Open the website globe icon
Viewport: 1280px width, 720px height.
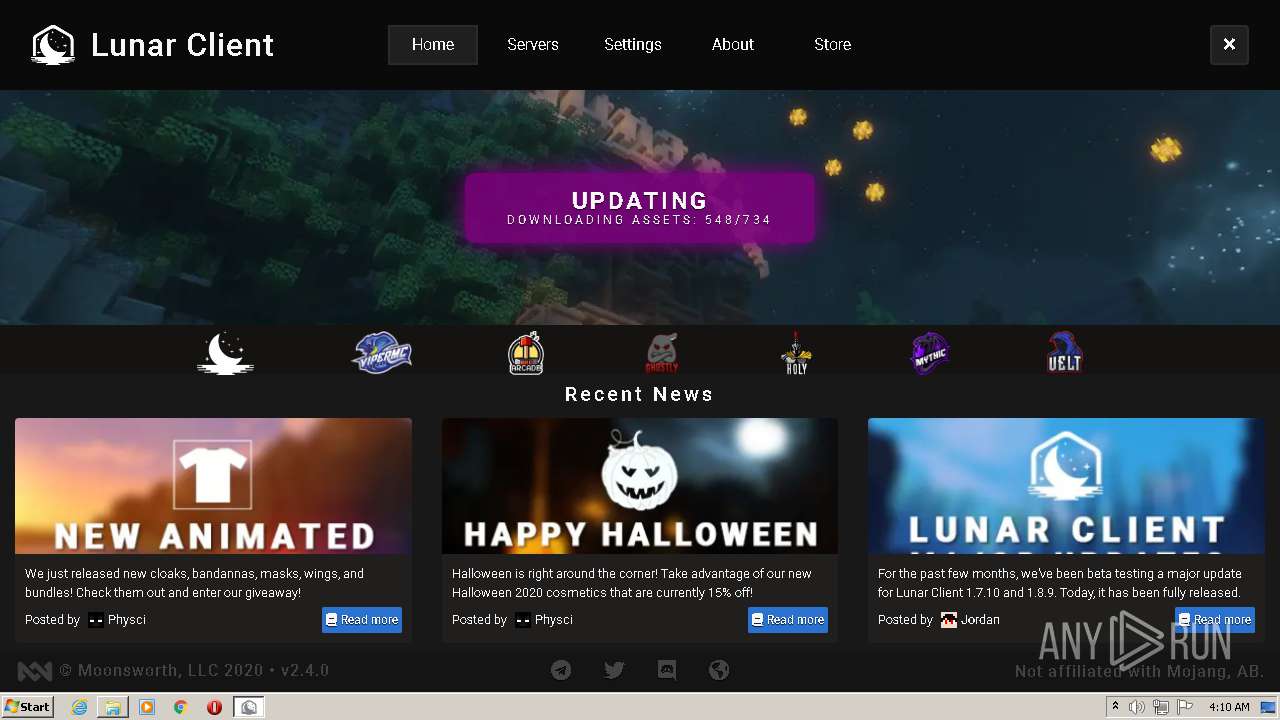point(719,670)
